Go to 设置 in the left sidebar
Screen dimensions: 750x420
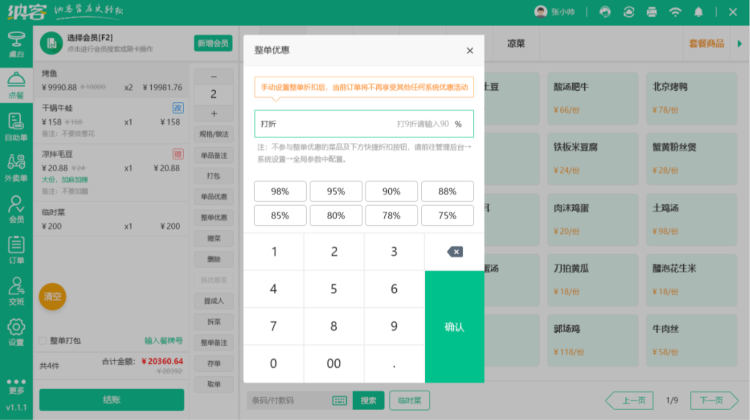point(16,333)
